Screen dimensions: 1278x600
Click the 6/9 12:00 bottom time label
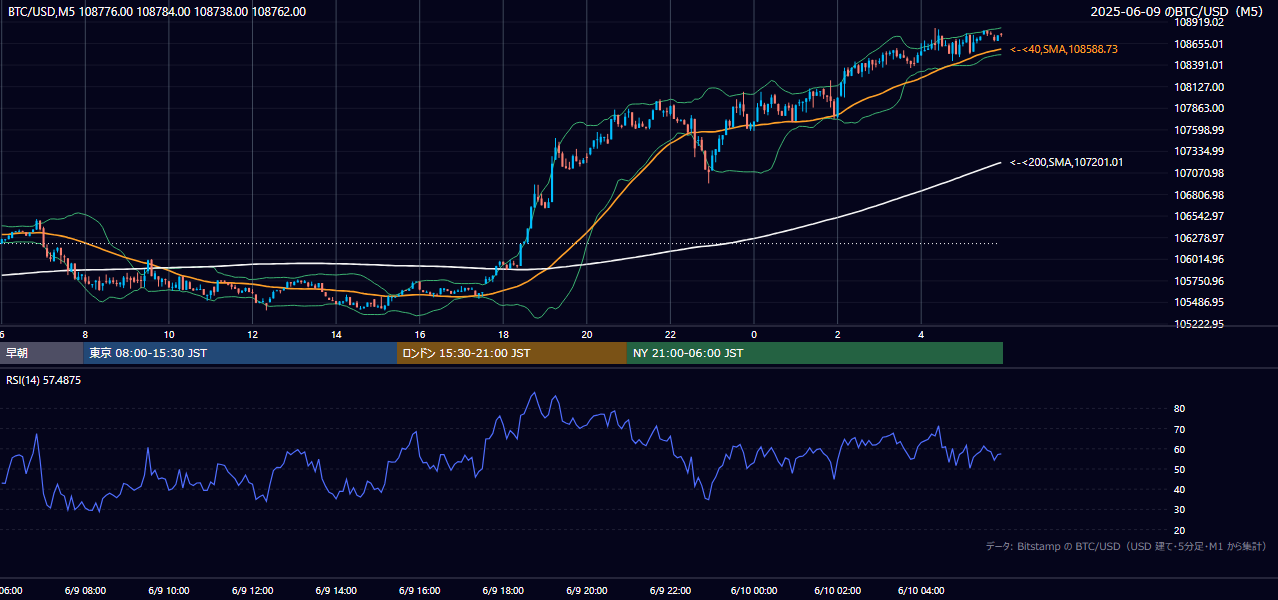[x=252, y=591]
